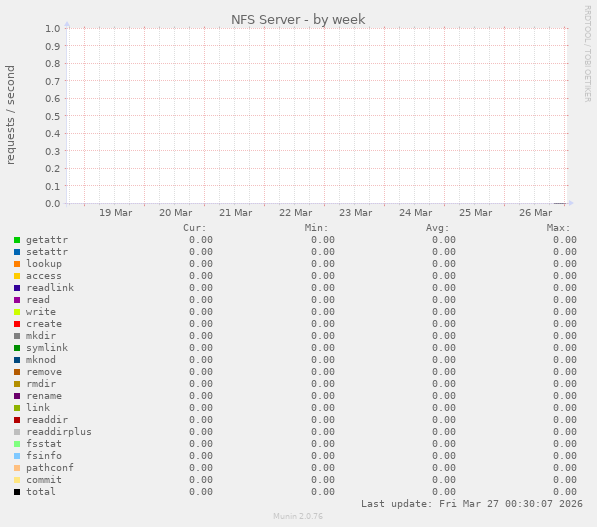This screenshot has height=527, width=597.
Task: Click the read purple legend swatch
Action: pyautogui.click(x=17, y=300)
